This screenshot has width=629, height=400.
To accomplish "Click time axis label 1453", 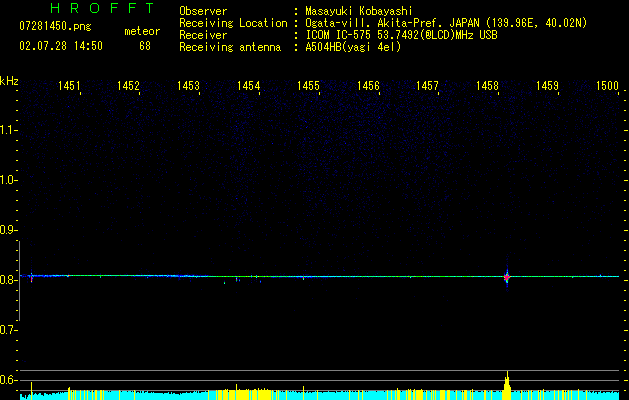I will tap(188, 85).
